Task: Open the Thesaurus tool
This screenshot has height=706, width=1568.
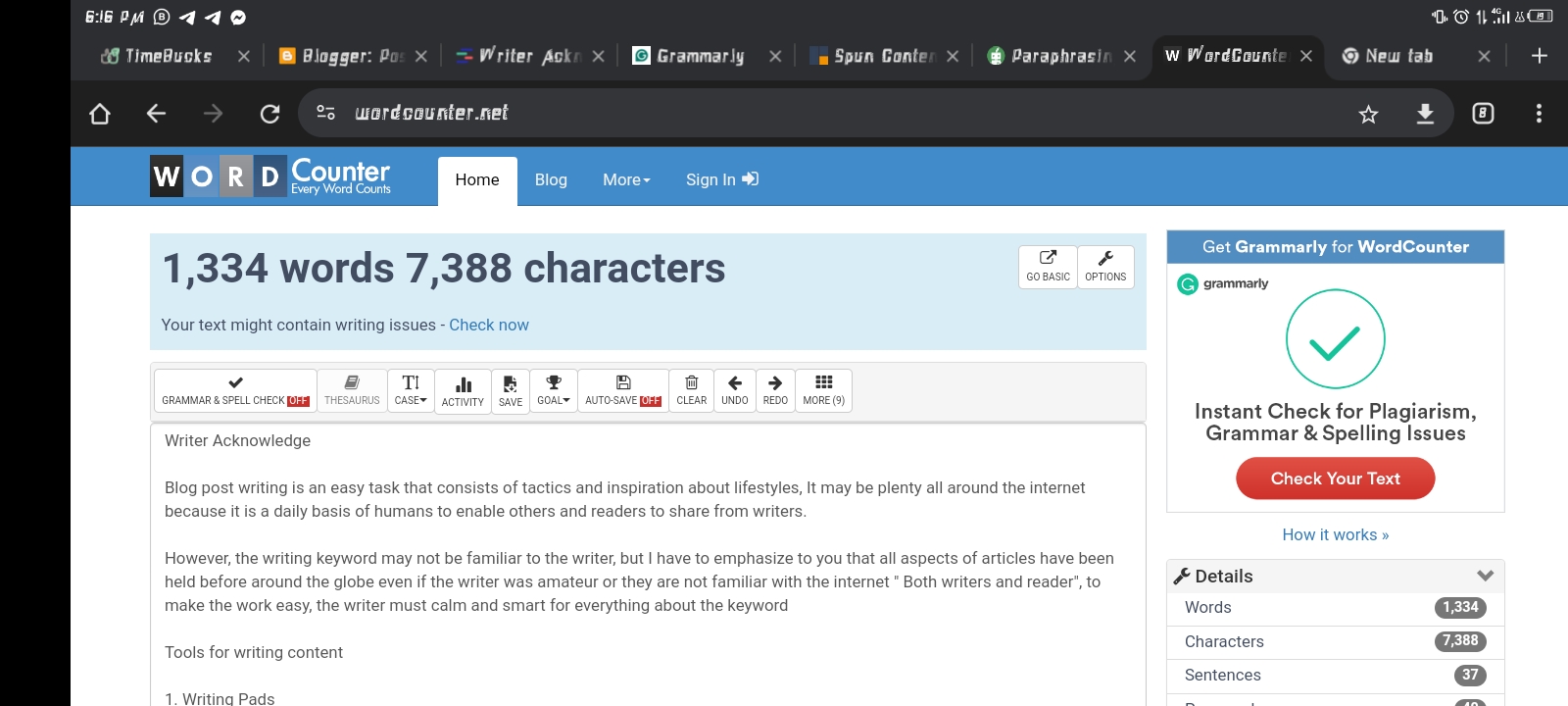Action: pyautogui.click(x=352, y=390)
